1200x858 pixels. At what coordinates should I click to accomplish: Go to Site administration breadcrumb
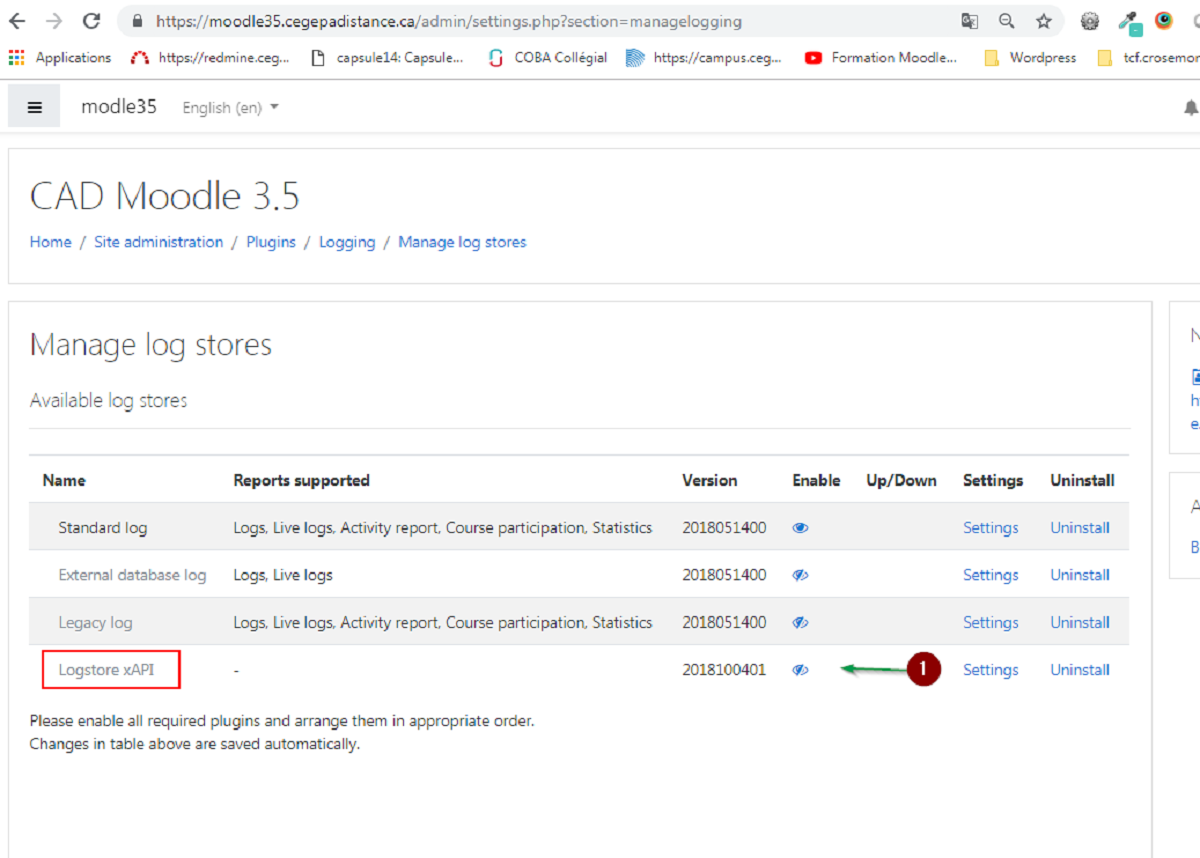[158, 242]
